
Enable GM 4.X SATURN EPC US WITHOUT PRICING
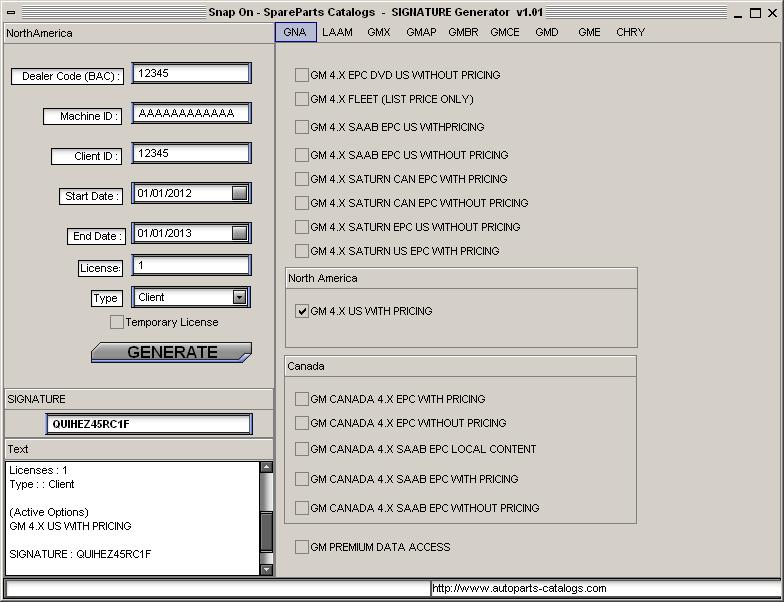tap(302, 227)
